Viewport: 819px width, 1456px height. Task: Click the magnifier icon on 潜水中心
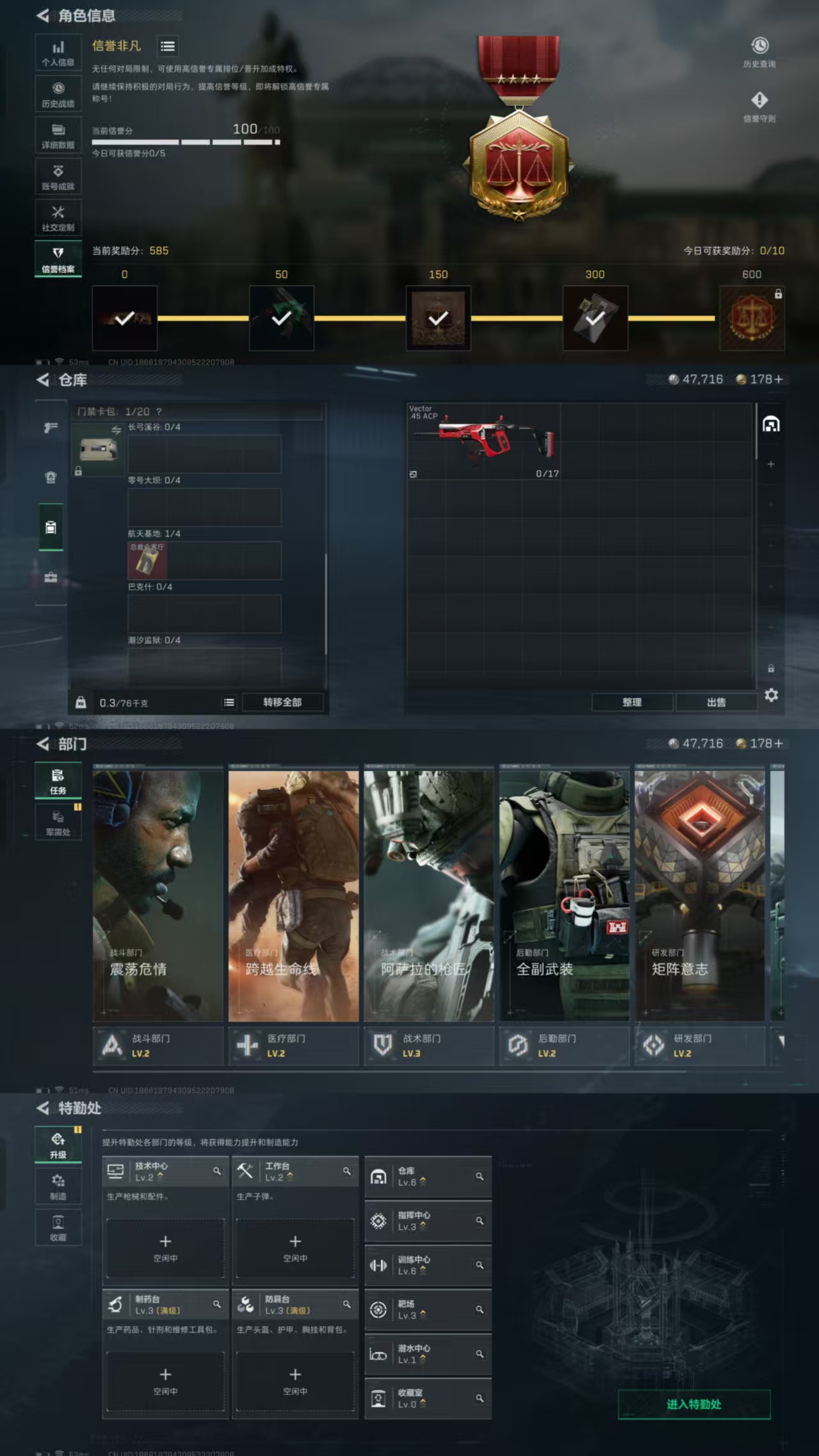click(x=479, y=1354)
